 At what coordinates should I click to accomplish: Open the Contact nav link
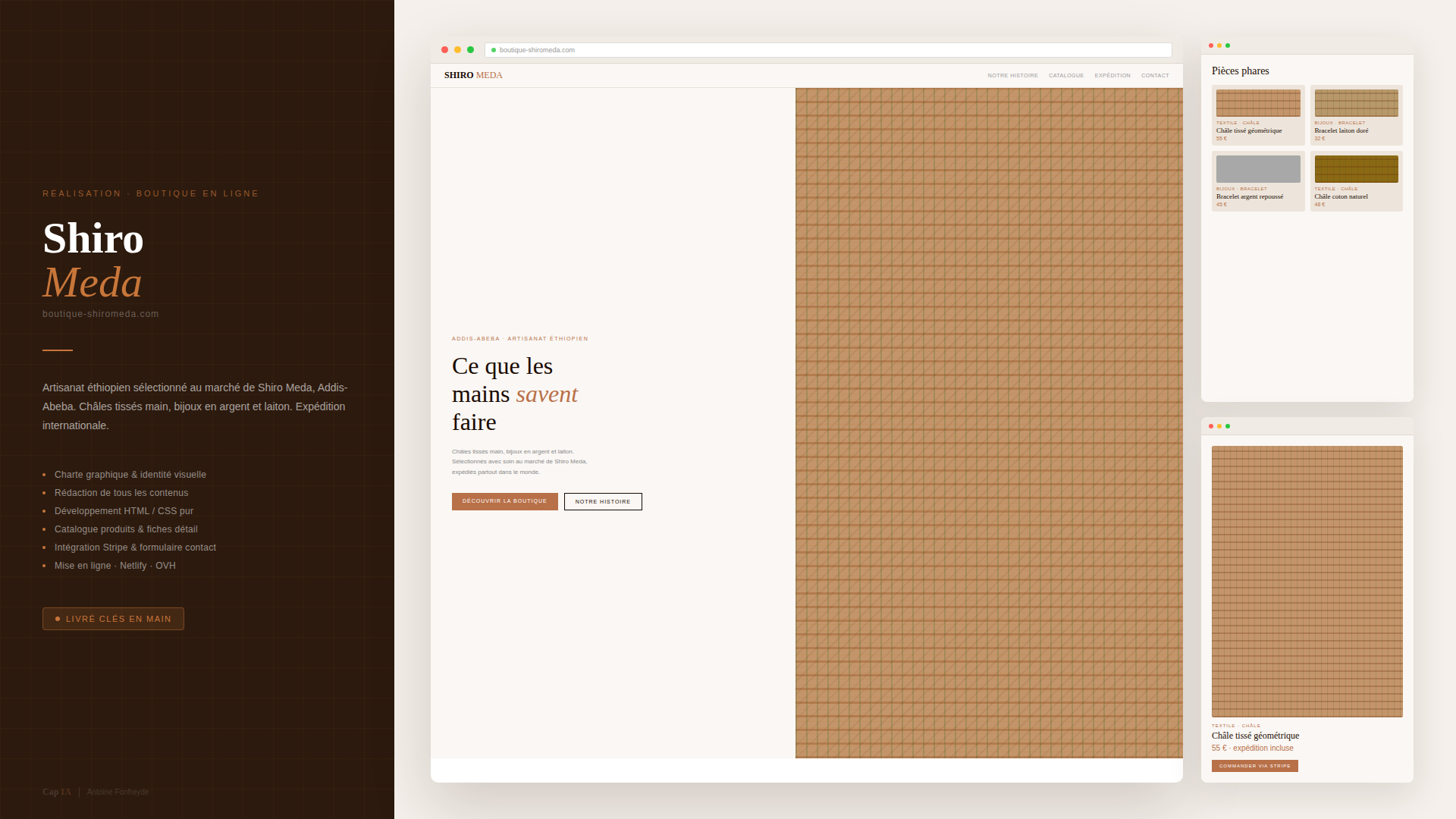click(1154, 76)
